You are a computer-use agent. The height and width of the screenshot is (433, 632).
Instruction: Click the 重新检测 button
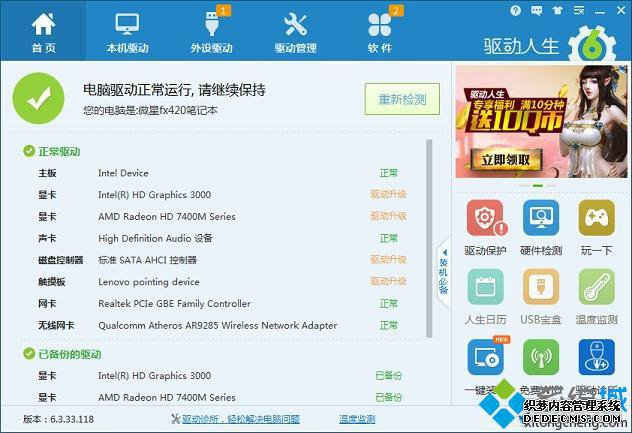point(402,99)
